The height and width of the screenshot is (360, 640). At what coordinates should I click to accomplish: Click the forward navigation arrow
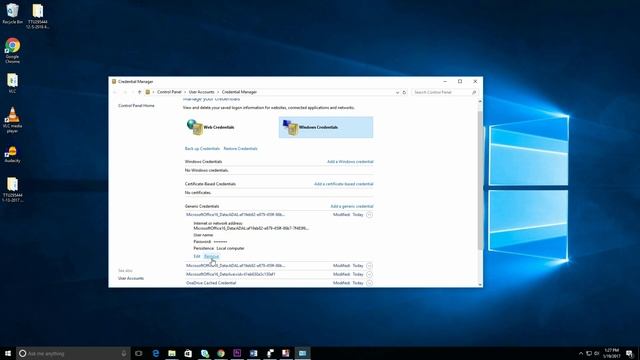pos(125,92)
